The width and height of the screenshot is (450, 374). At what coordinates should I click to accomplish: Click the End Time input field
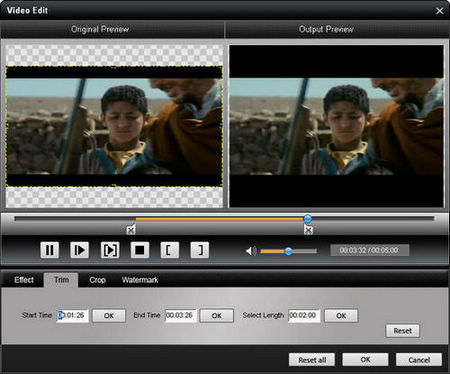point(181,315)
